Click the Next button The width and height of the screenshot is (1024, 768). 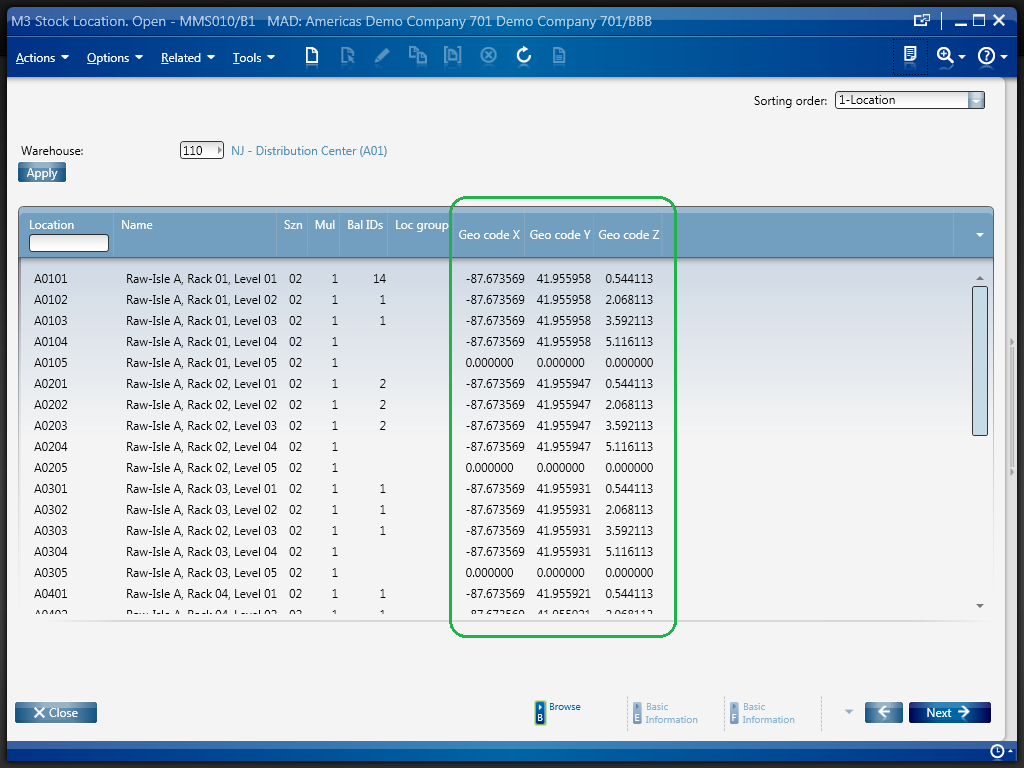[949, 712]
